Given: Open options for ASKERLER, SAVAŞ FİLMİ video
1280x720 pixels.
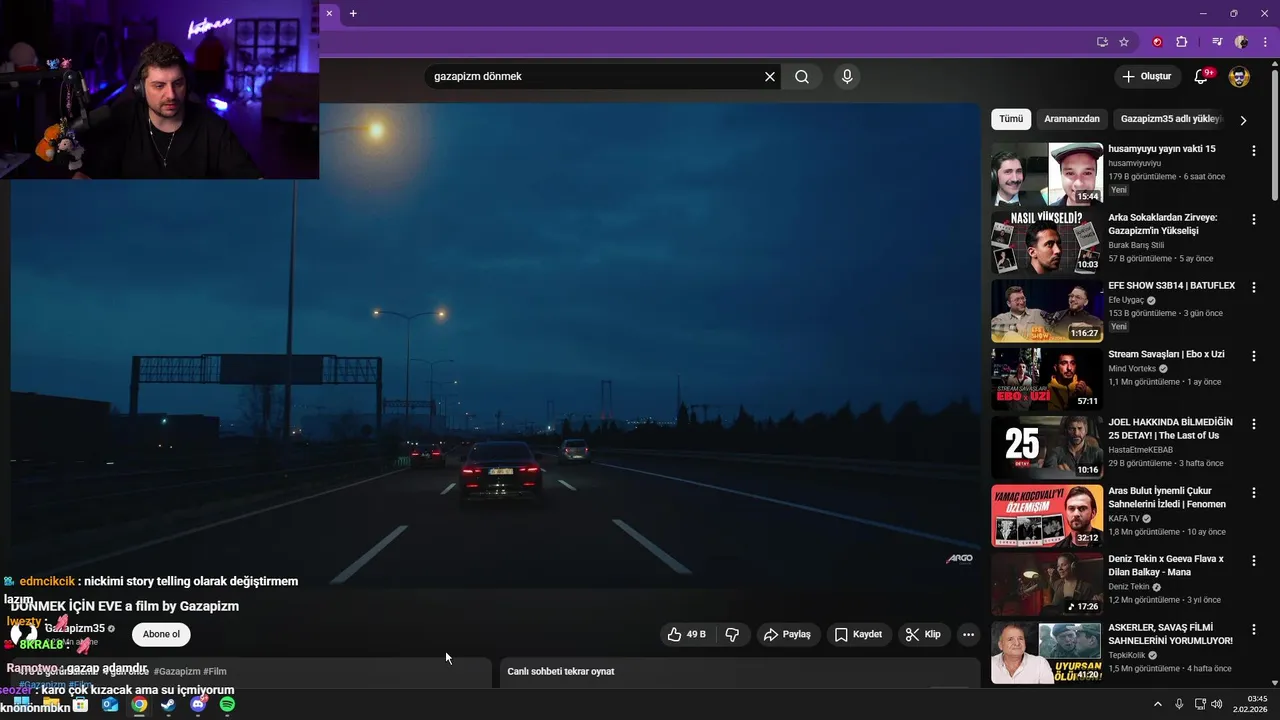Looking at the screenshot, I should point(1253,629).
